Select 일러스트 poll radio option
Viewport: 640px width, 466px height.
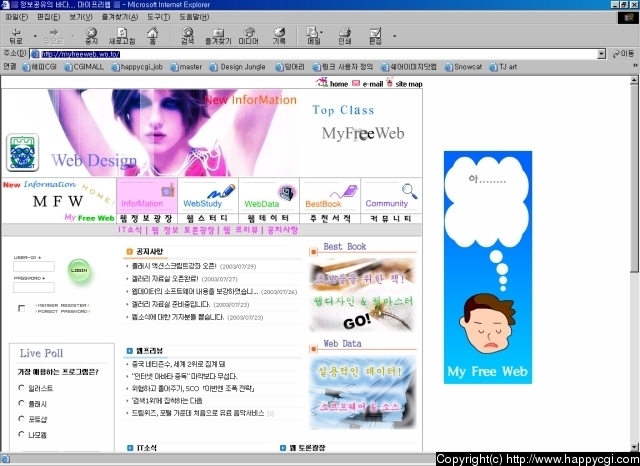click(21, 388)
